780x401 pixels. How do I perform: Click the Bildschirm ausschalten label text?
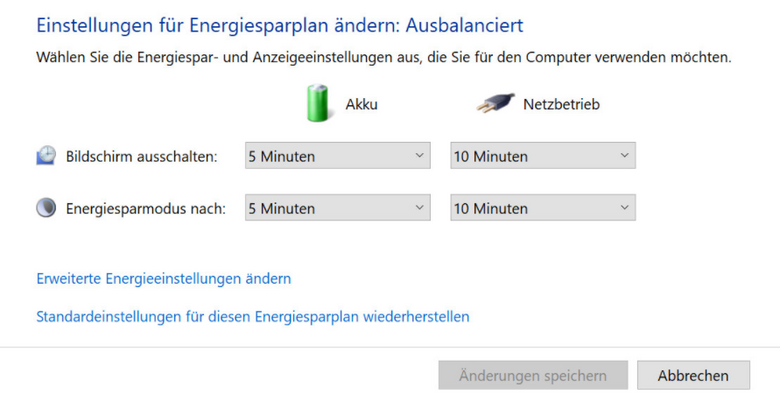[x=142, y=156]
